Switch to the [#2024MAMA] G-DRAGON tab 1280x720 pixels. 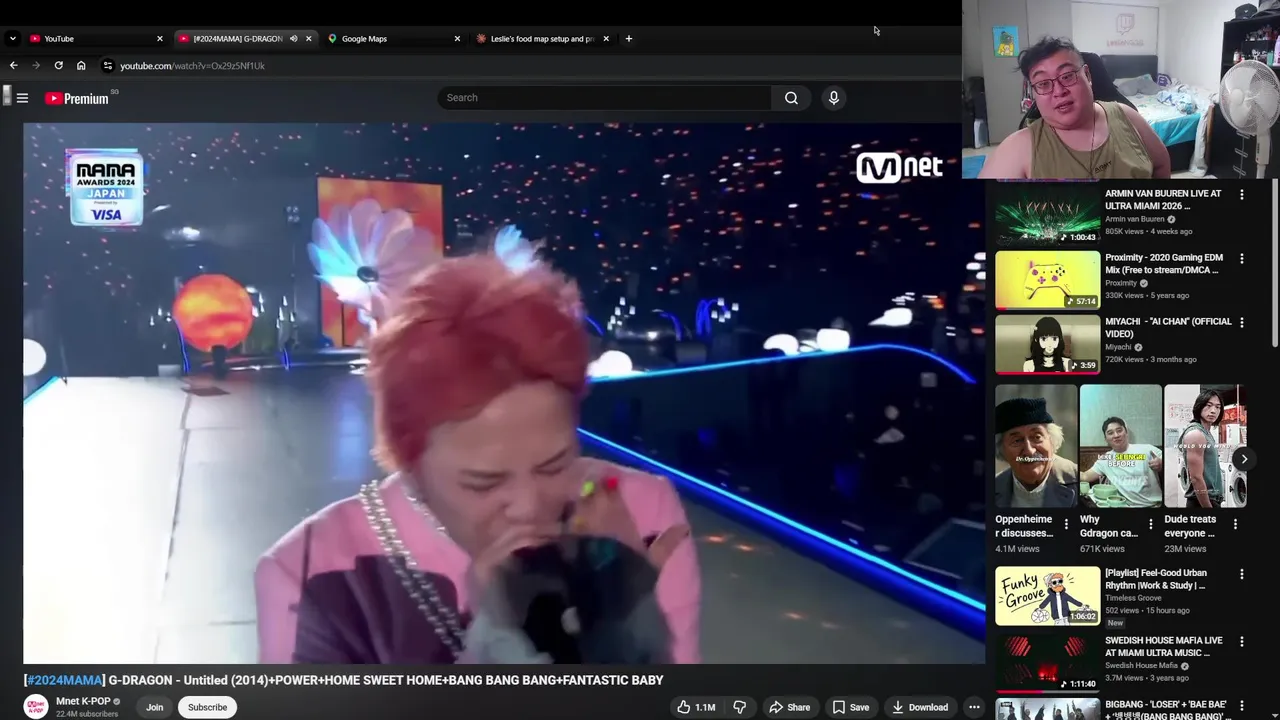[245, 38]
